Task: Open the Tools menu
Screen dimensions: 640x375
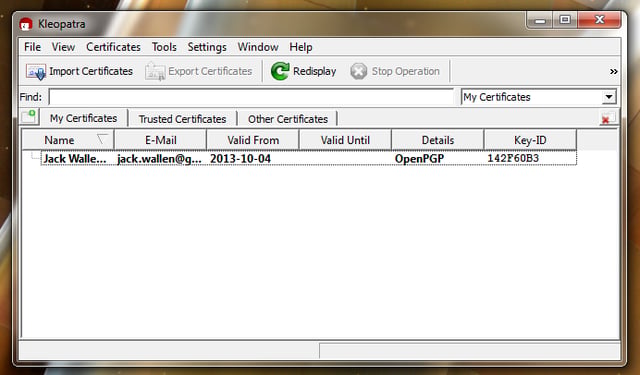Action: [x=164, y=47]
